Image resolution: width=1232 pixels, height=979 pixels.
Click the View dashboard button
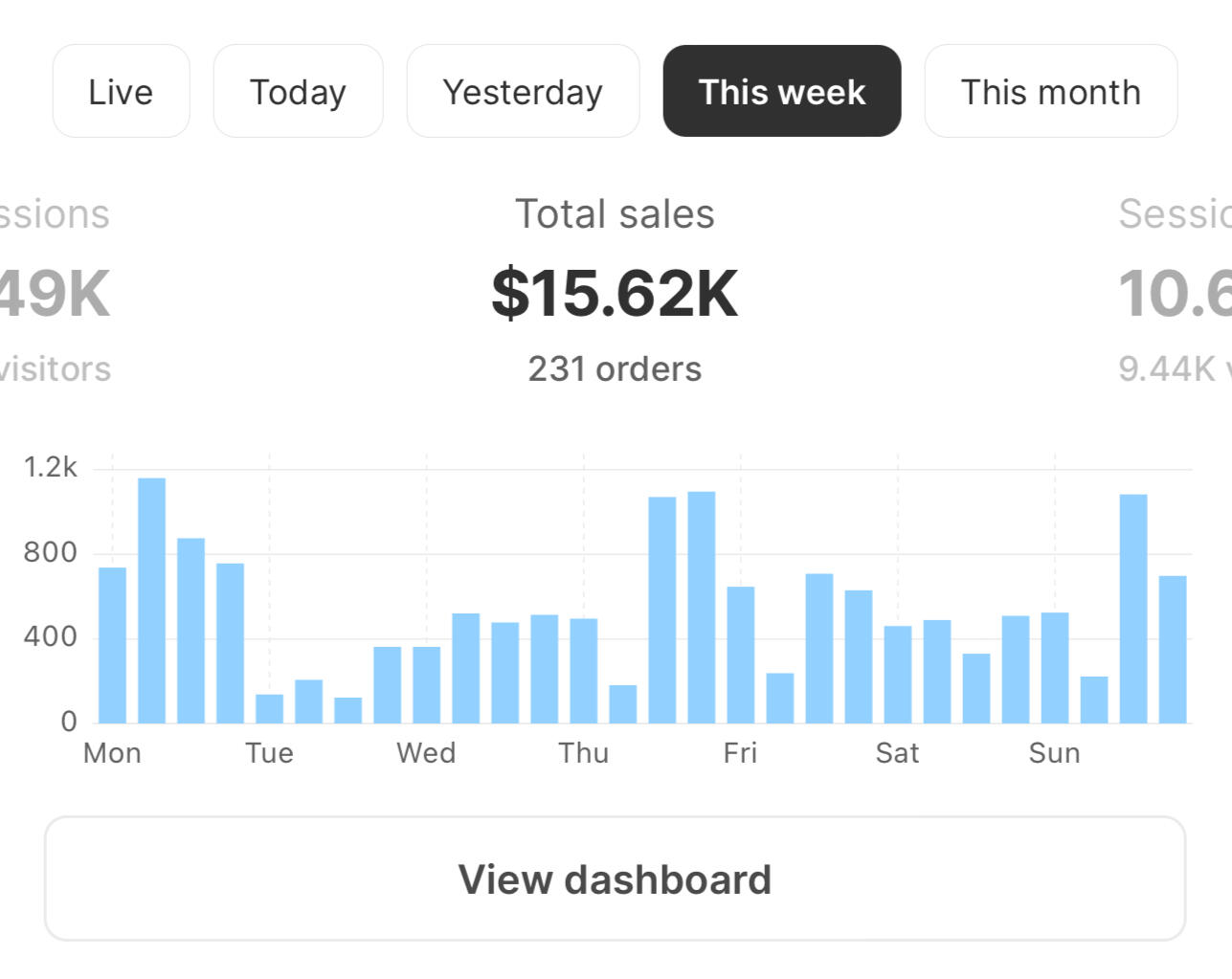click(615, 879)
